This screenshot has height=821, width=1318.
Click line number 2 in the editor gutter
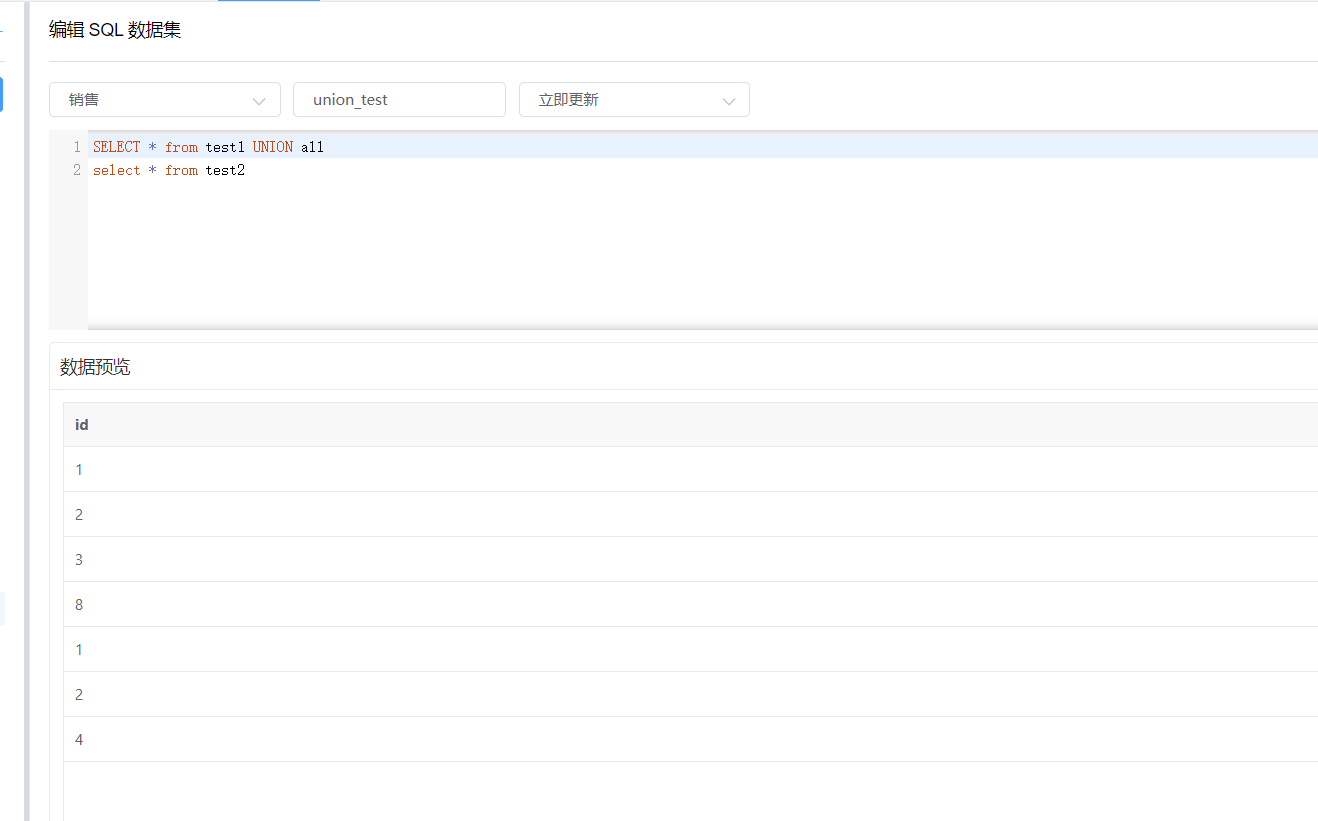click(x=76, y=170)
